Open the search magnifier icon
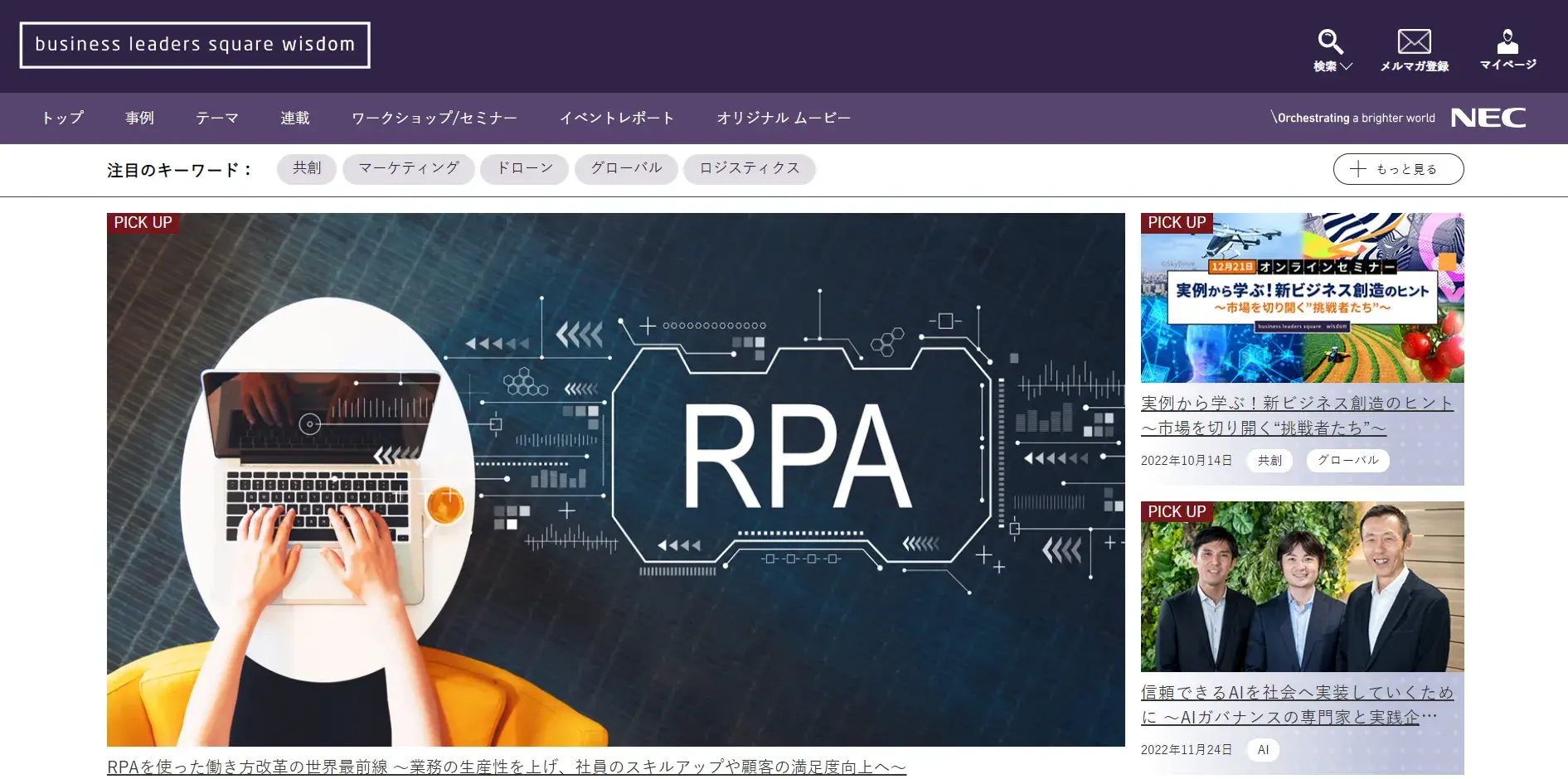The height and width of the screenshot is (779, 1568). coord(1329,41)
